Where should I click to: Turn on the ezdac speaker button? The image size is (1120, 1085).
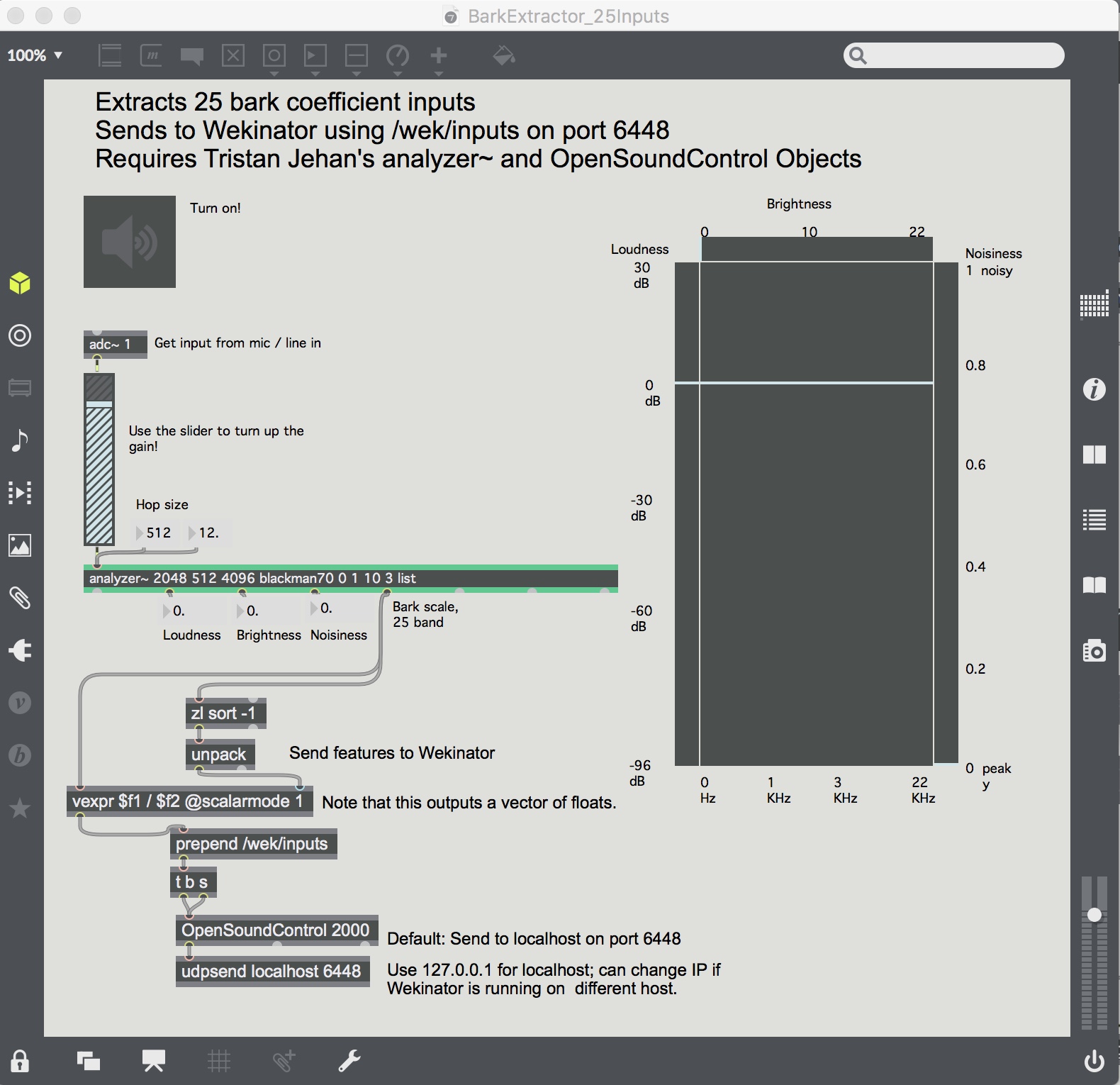click(130, 242)
